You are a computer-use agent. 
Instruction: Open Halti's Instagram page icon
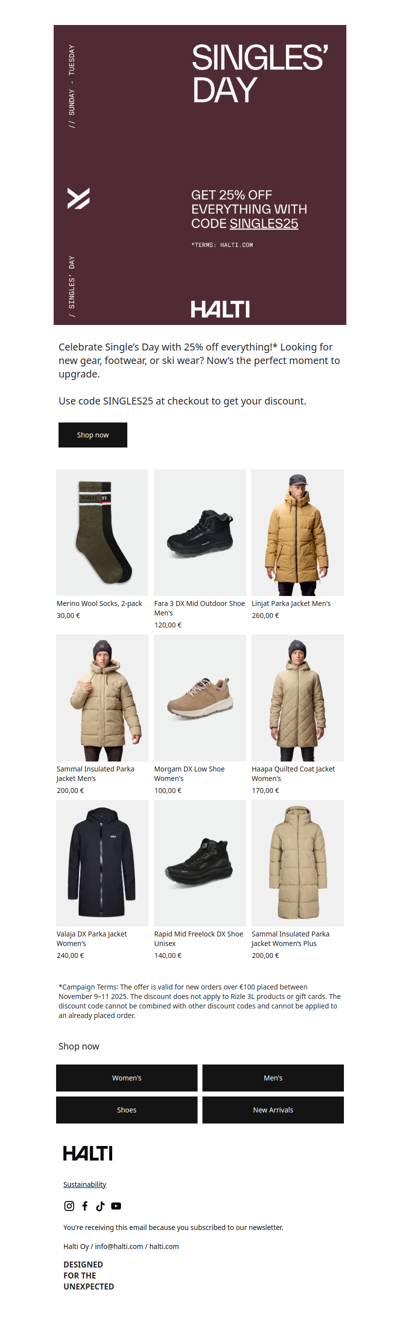[69, 1206]
